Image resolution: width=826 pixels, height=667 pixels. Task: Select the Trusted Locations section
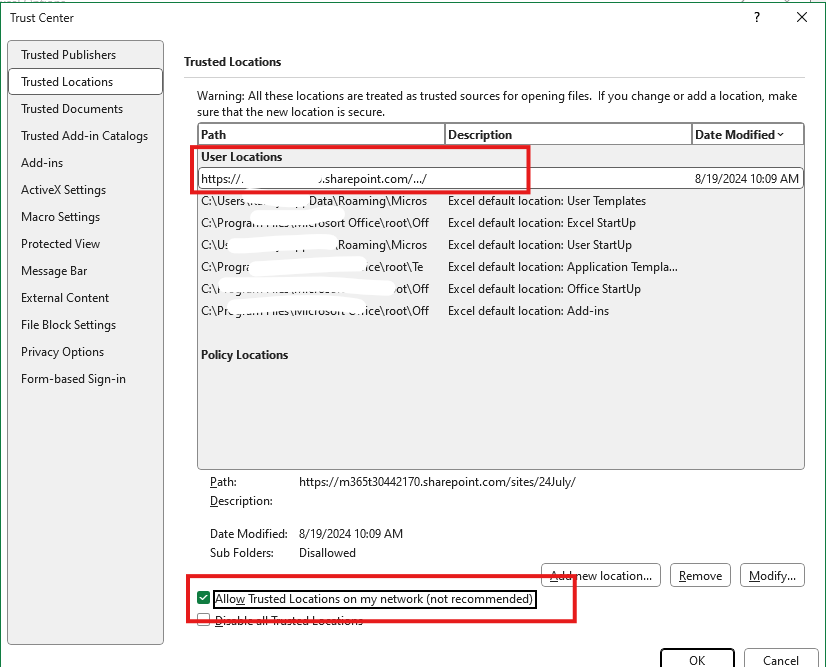pyautogui.click(x=85, y=82)
